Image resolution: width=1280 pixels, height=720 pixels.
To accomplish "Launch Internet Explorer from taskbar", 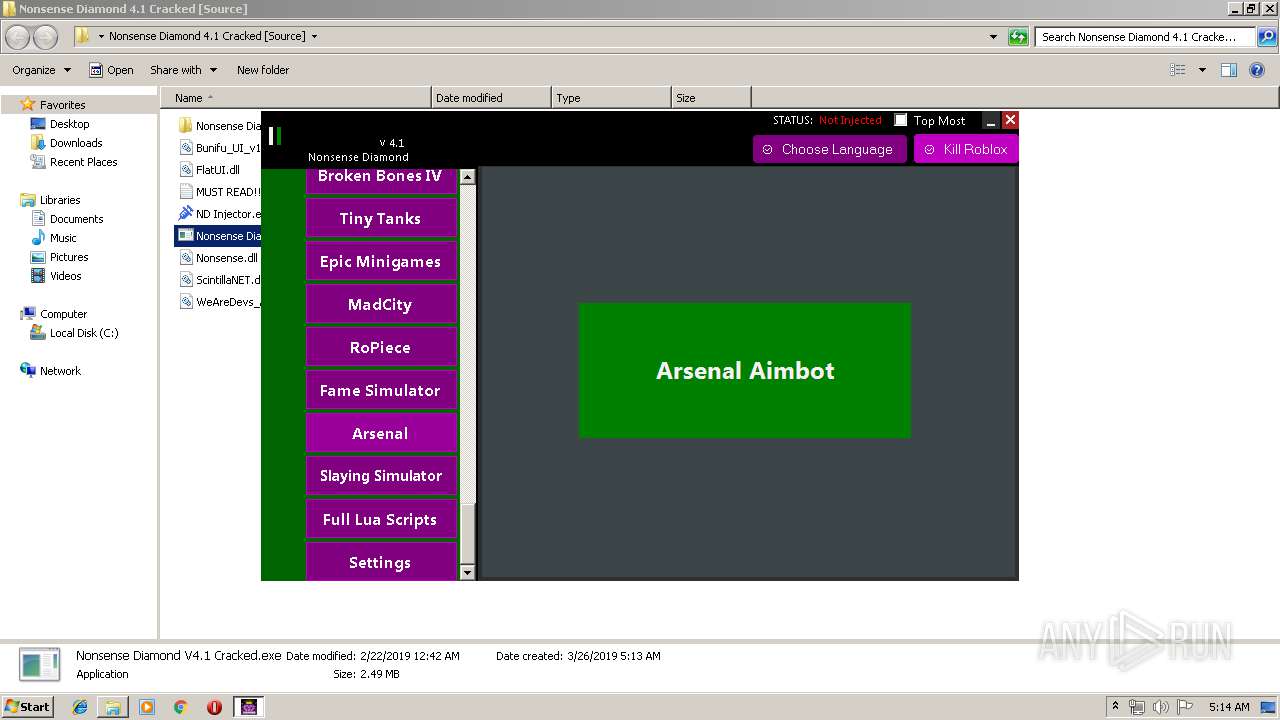I will (80, 707).
